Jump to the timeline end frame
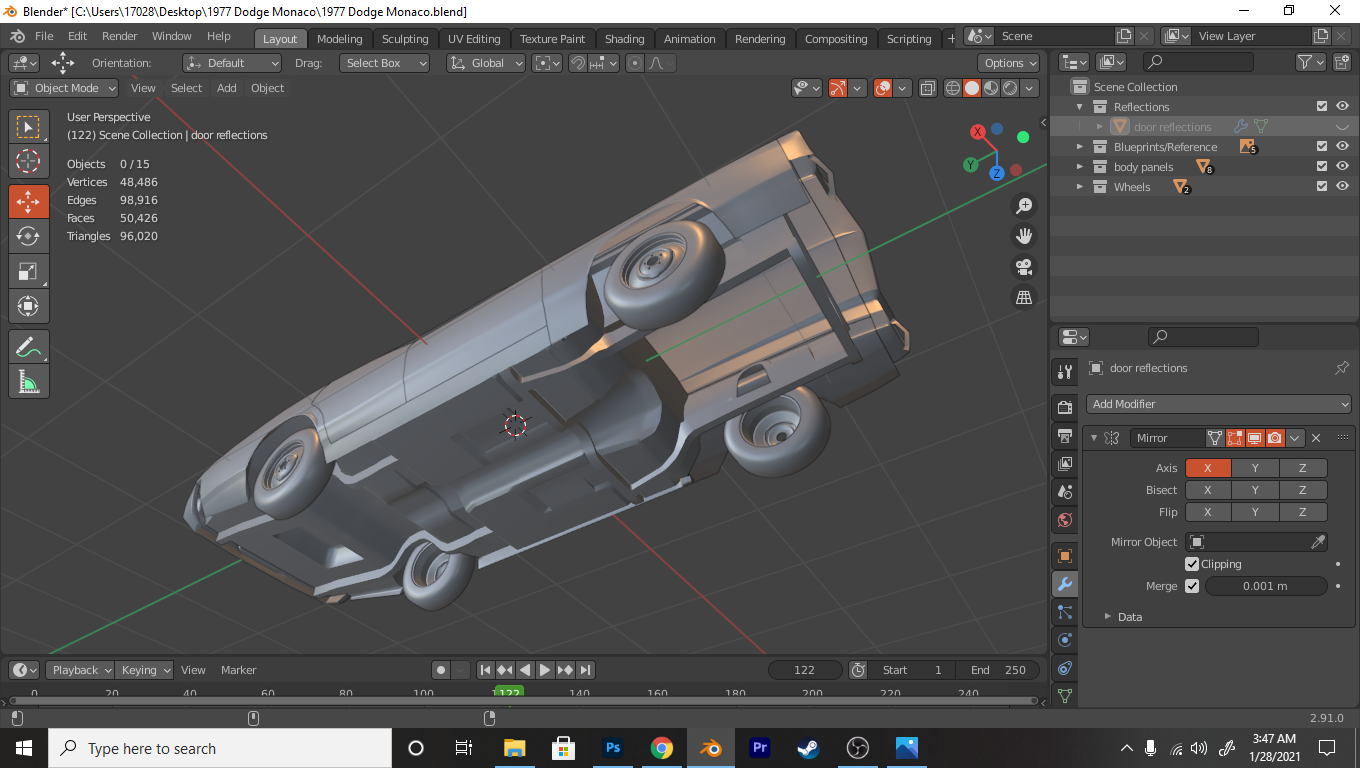Screen dimensions: 1360x768 coord(586,670)
